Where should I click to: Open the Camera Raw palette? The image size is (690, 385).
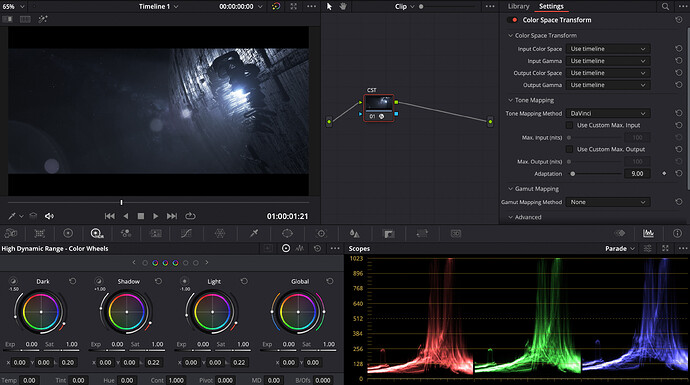pos(11,233)
